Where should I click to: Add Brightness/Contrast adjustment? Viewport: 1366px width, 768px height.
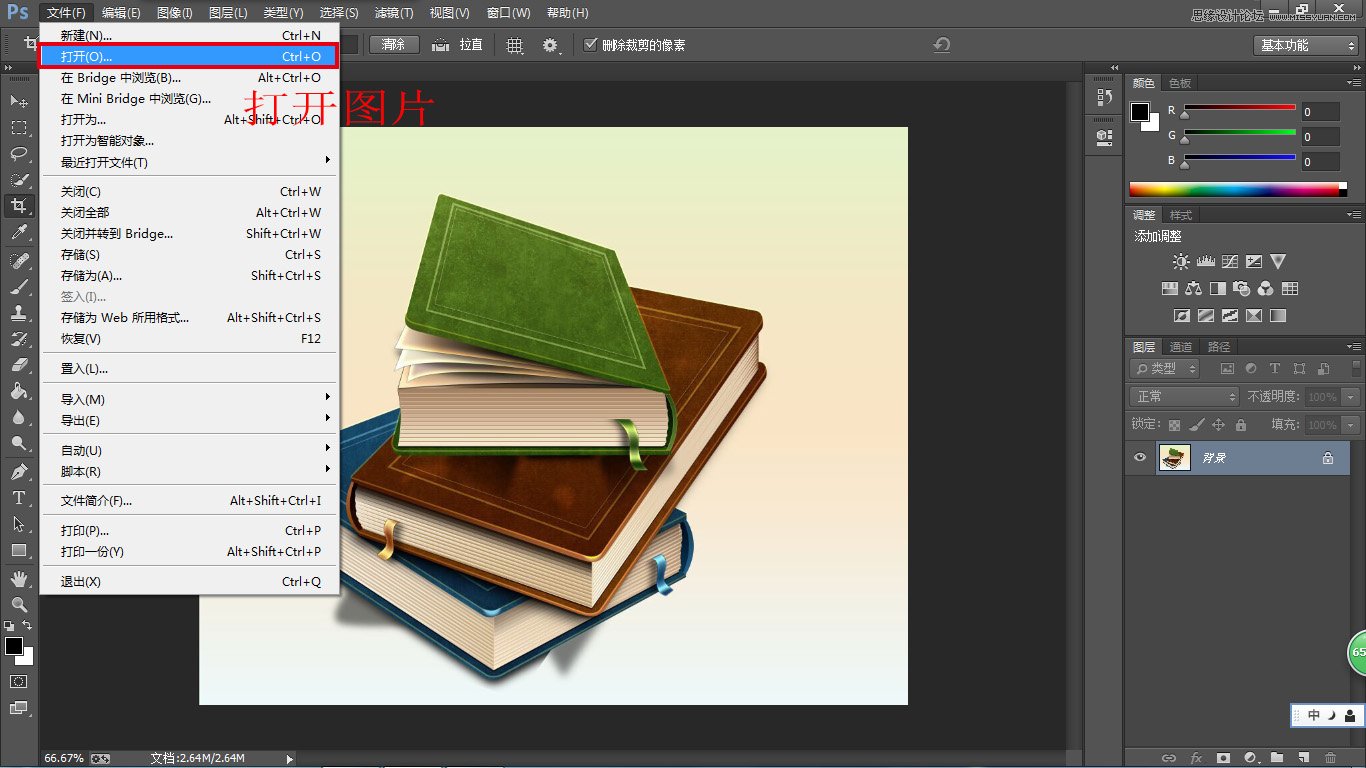1181,262
